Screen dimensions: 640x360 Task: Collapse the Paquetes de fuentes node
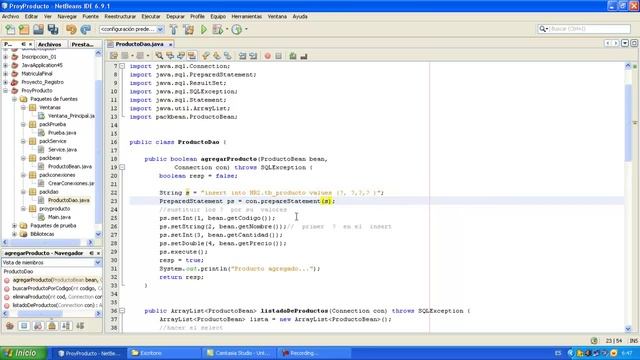pos(14,99)
